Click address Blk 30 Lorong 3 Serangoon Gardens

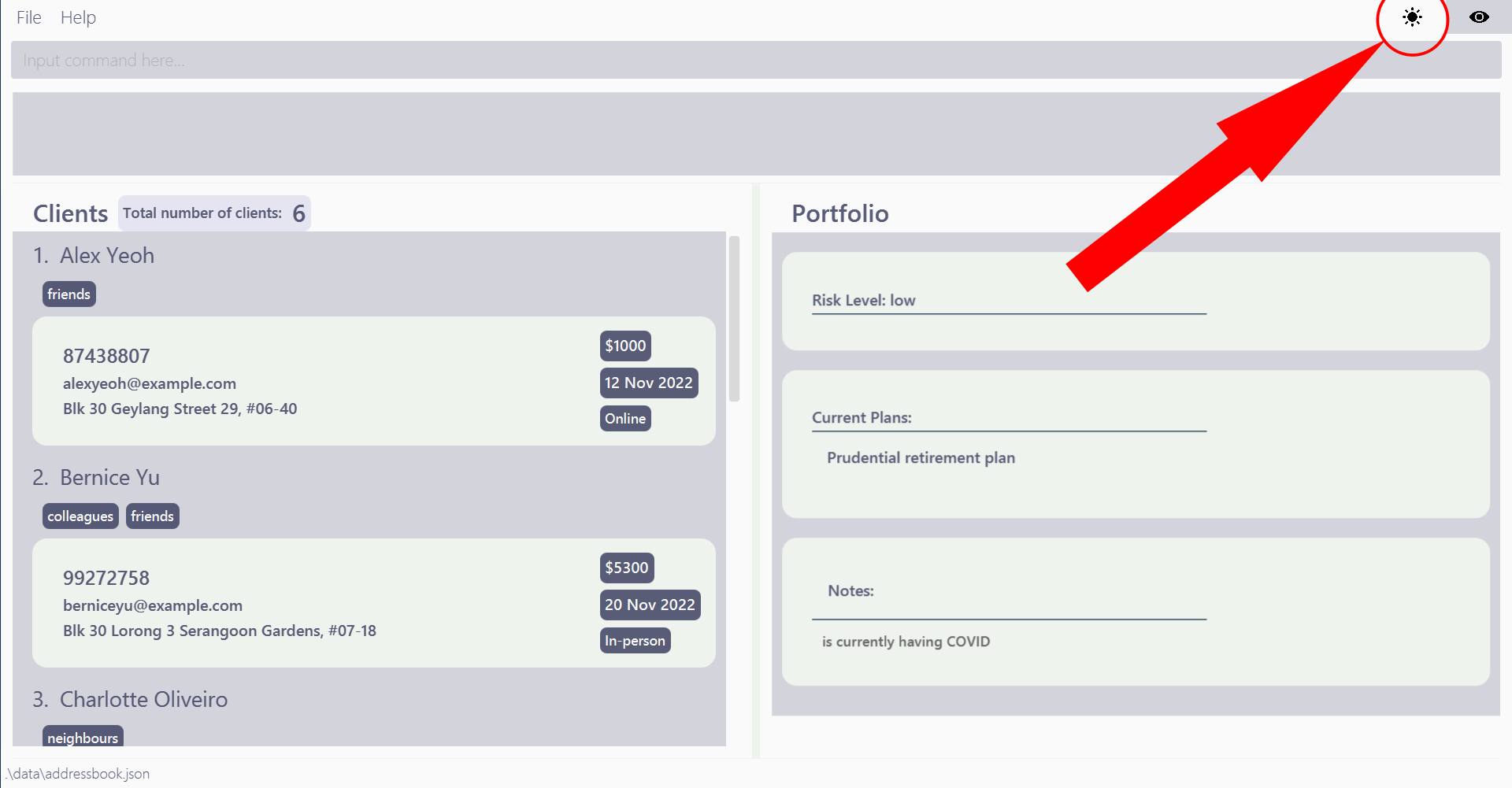click(x=220, y=631)
